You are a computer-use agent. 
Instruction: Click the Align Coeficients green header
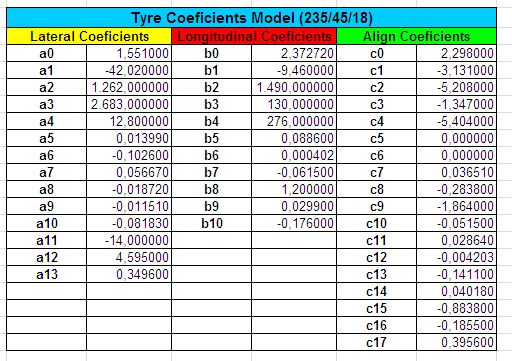[x=417, y=36]
